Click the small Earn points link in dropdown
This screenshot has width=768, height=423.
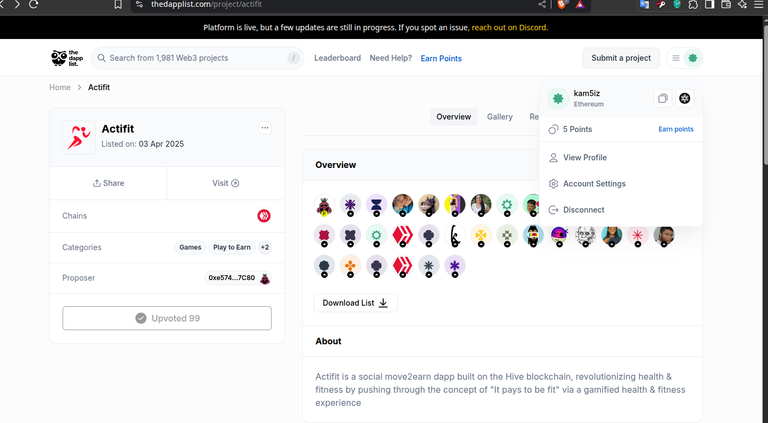(676, 129)
